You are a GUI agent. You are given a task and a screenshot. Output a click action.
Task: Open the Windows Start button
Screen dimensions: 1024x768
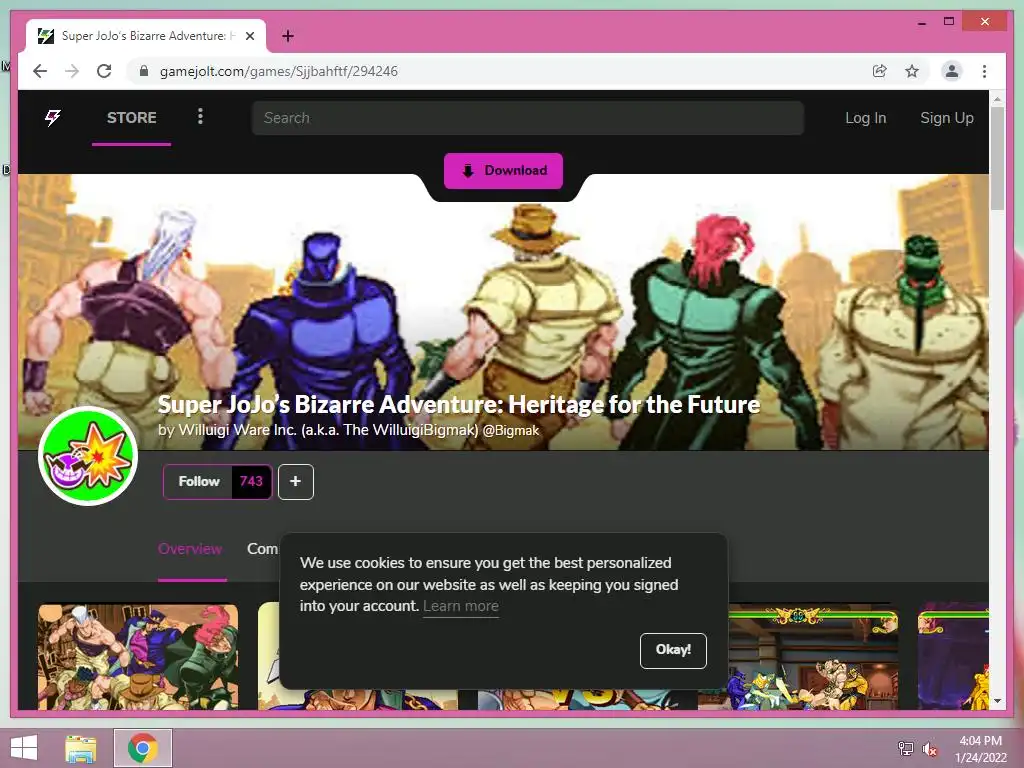point(24,748)
